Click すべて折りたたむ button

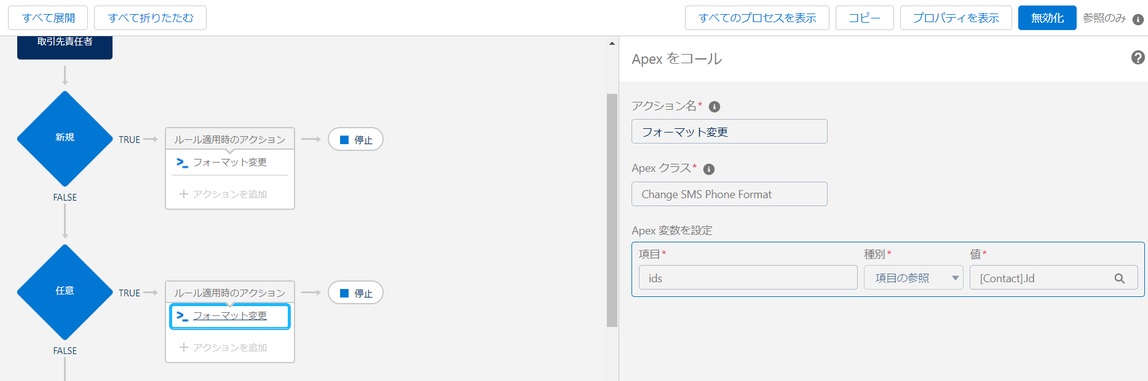(x=150, y=18)
